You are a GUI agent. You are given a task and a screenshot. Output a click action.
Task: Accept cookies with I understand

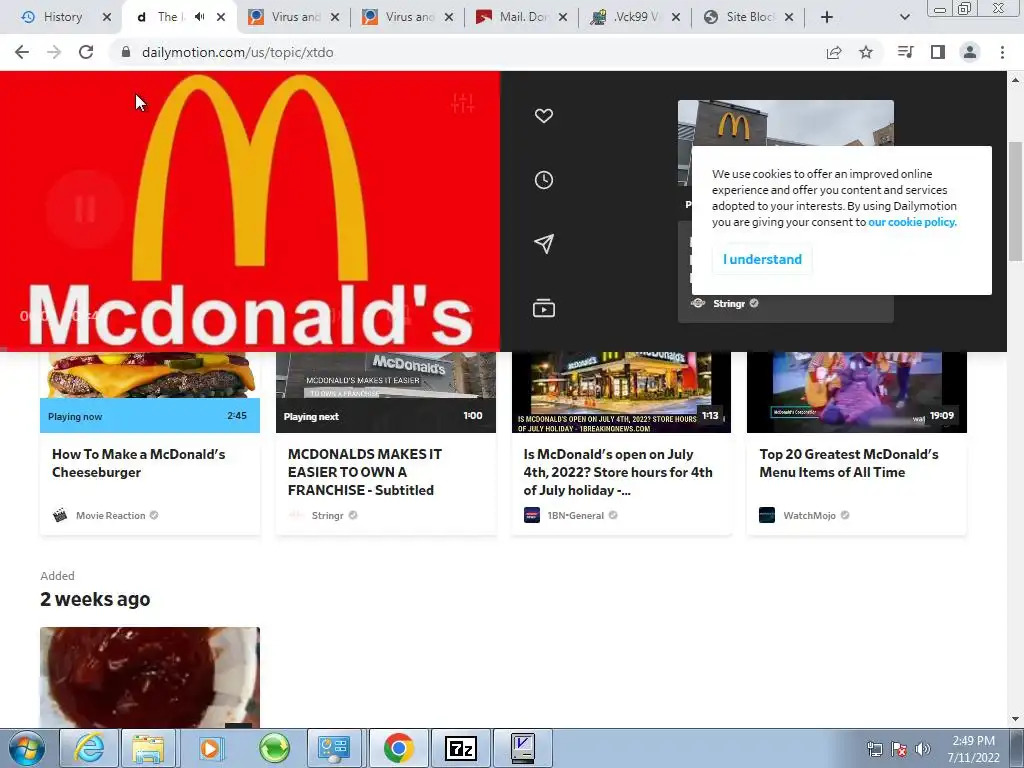[x=762, y=259]
